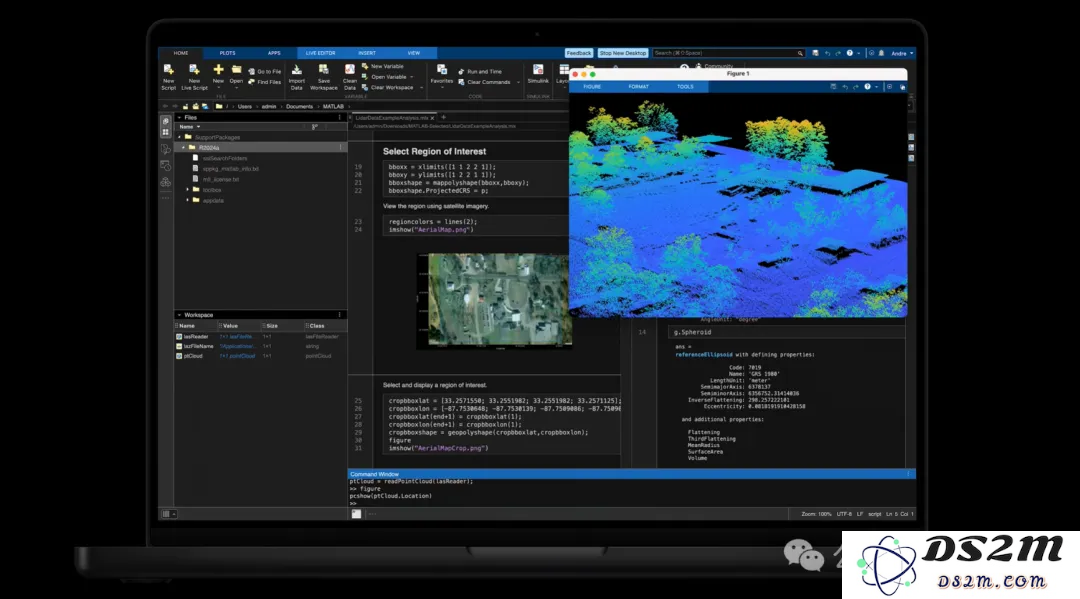Click the Users breadcrumb in path bar
Viewport: 1080px width, 599px height.
245,107
